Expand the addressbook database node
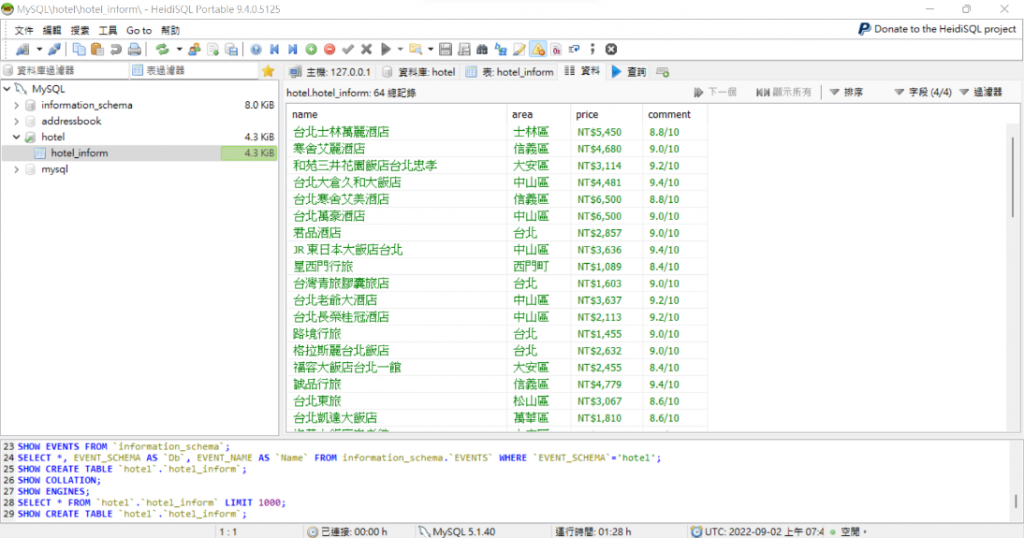The height and width of the screenshot is (538, 1024). 16,121
